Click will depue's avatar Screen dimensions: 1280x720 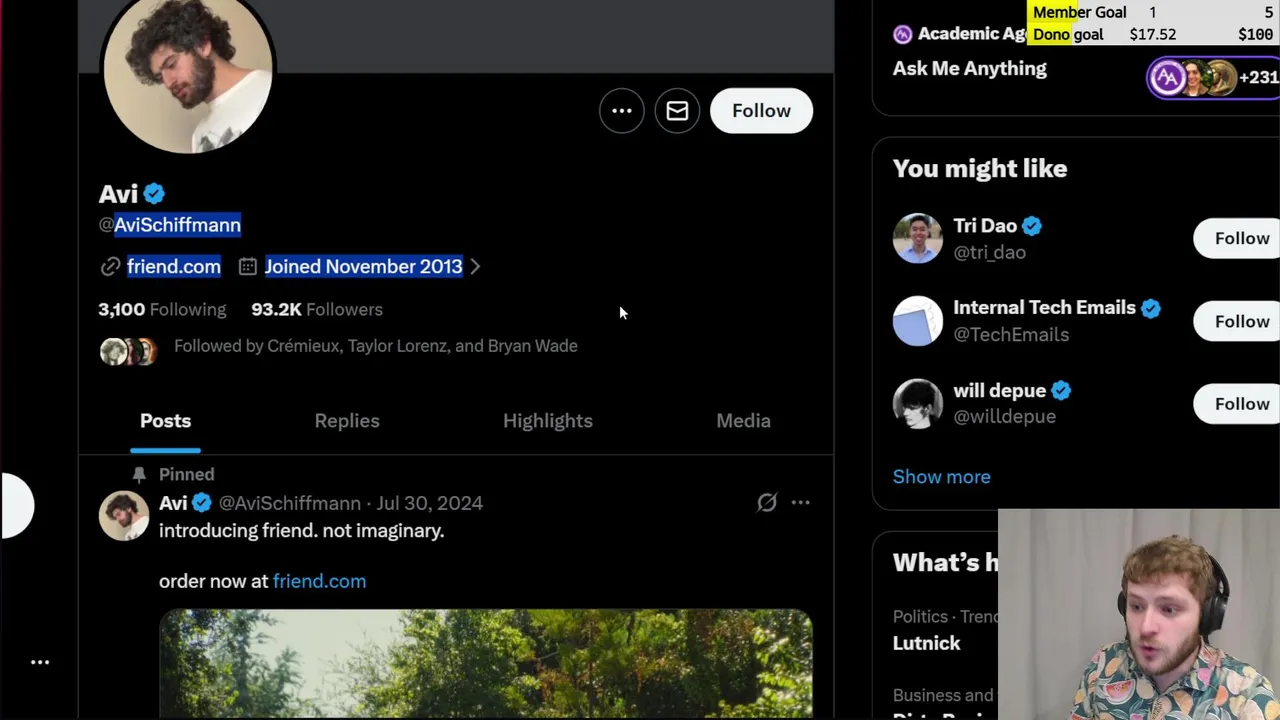point(917,403)
